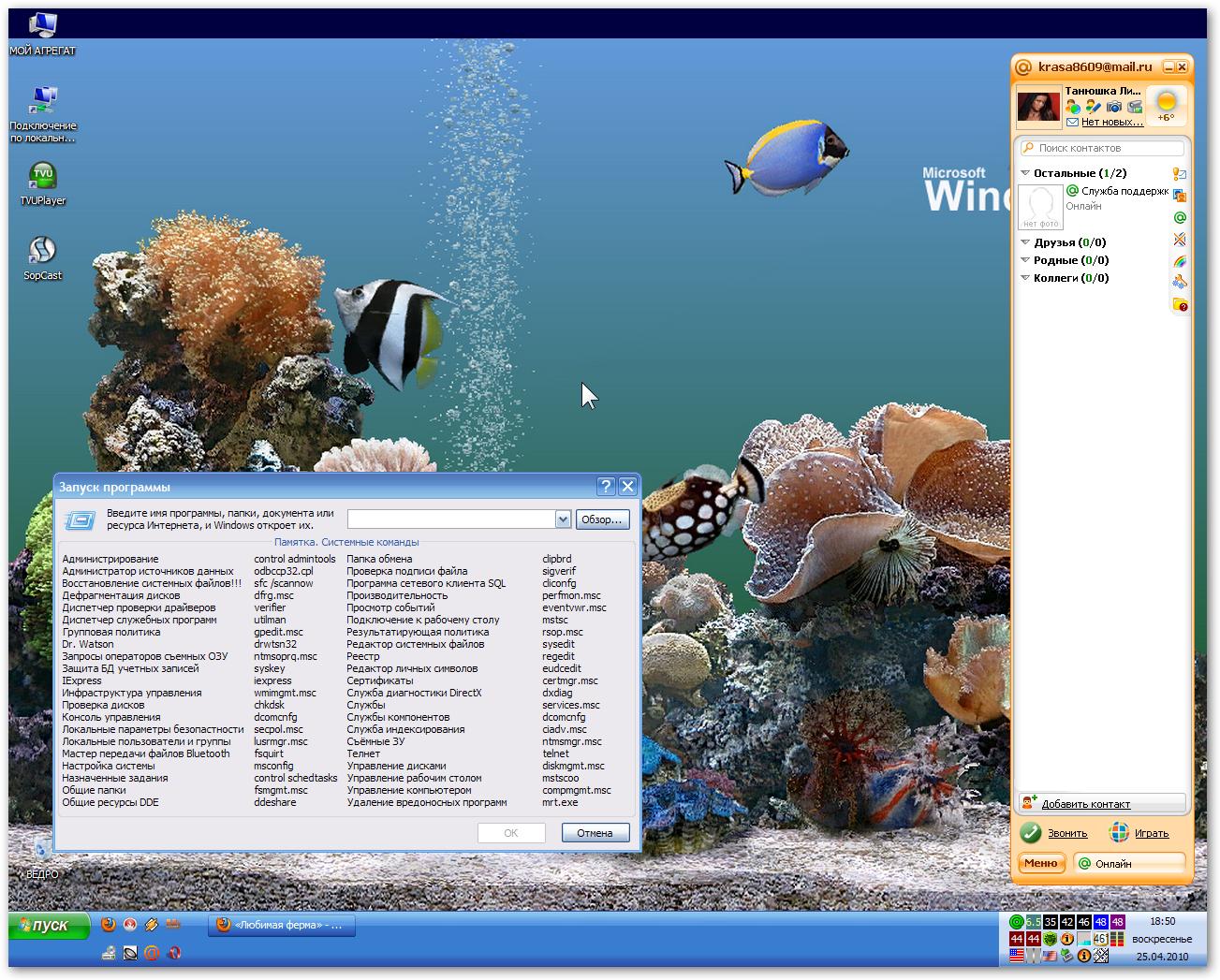This screenshot has height=980, width=1220.
Task: Open the run command dropdown list
Action: coord(563,519)
